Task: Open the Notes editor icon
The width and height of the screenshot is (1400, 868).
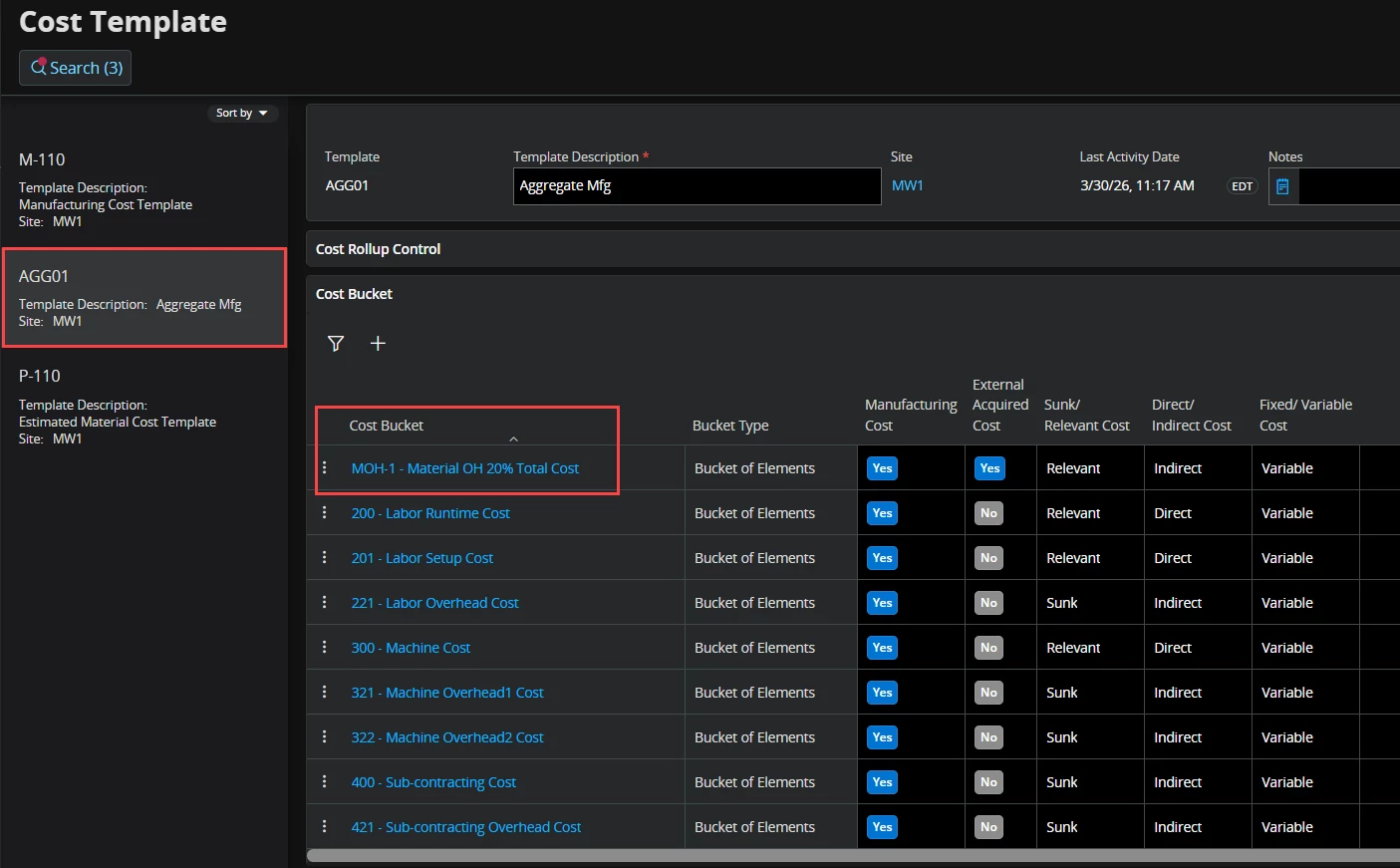Action: (x=1282, y=186)
